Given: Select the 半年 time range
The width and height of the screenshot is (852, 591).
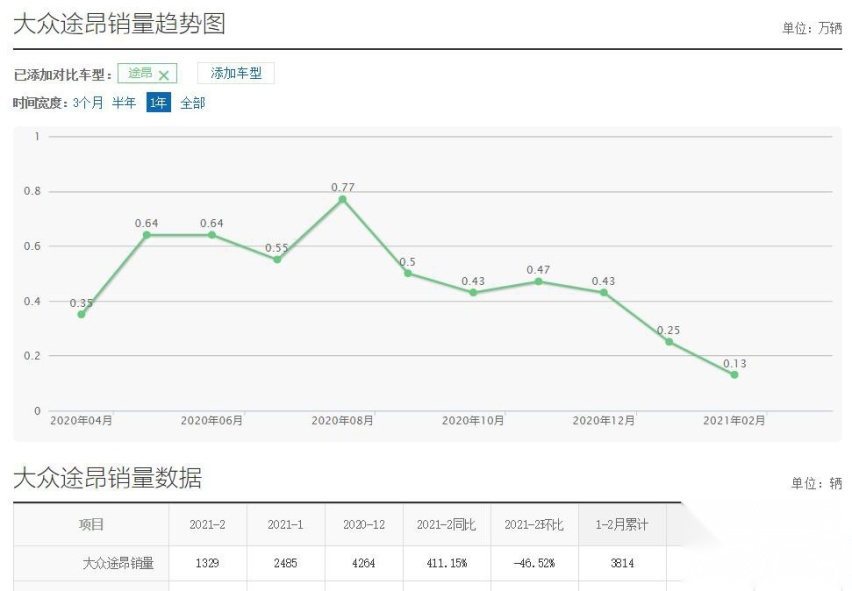Looking at the screenshot, I should (x=124, y=103).
